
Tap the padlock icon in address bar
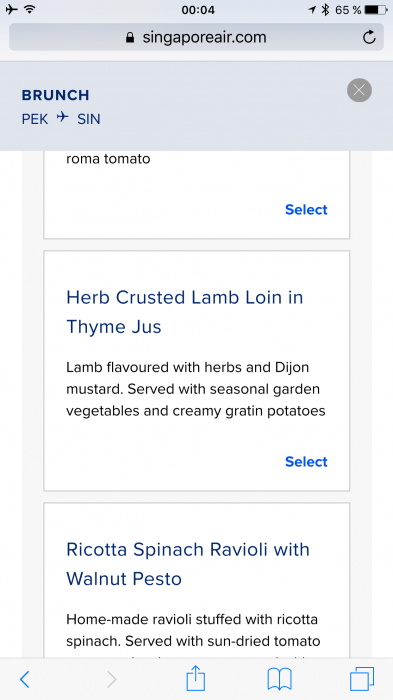tap(130, 38)
